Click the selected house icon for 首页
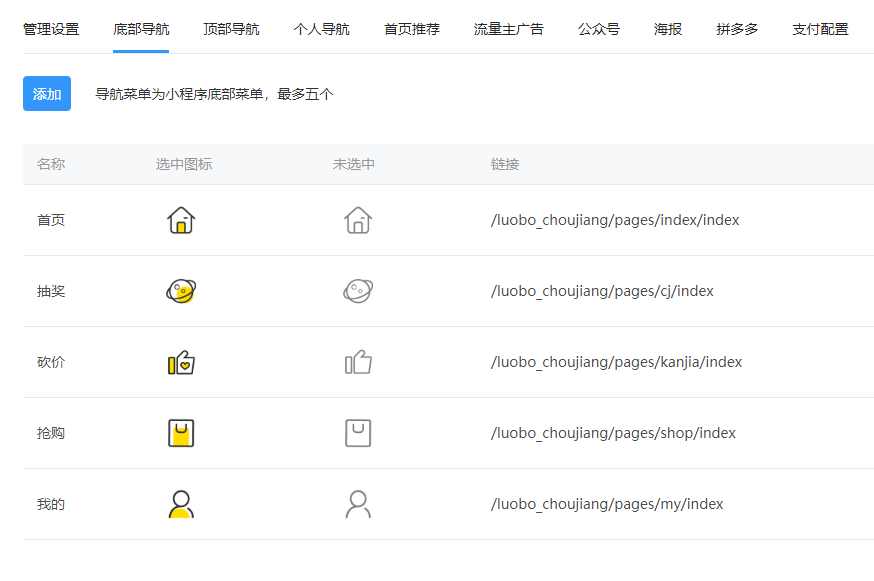 point(181,220)
